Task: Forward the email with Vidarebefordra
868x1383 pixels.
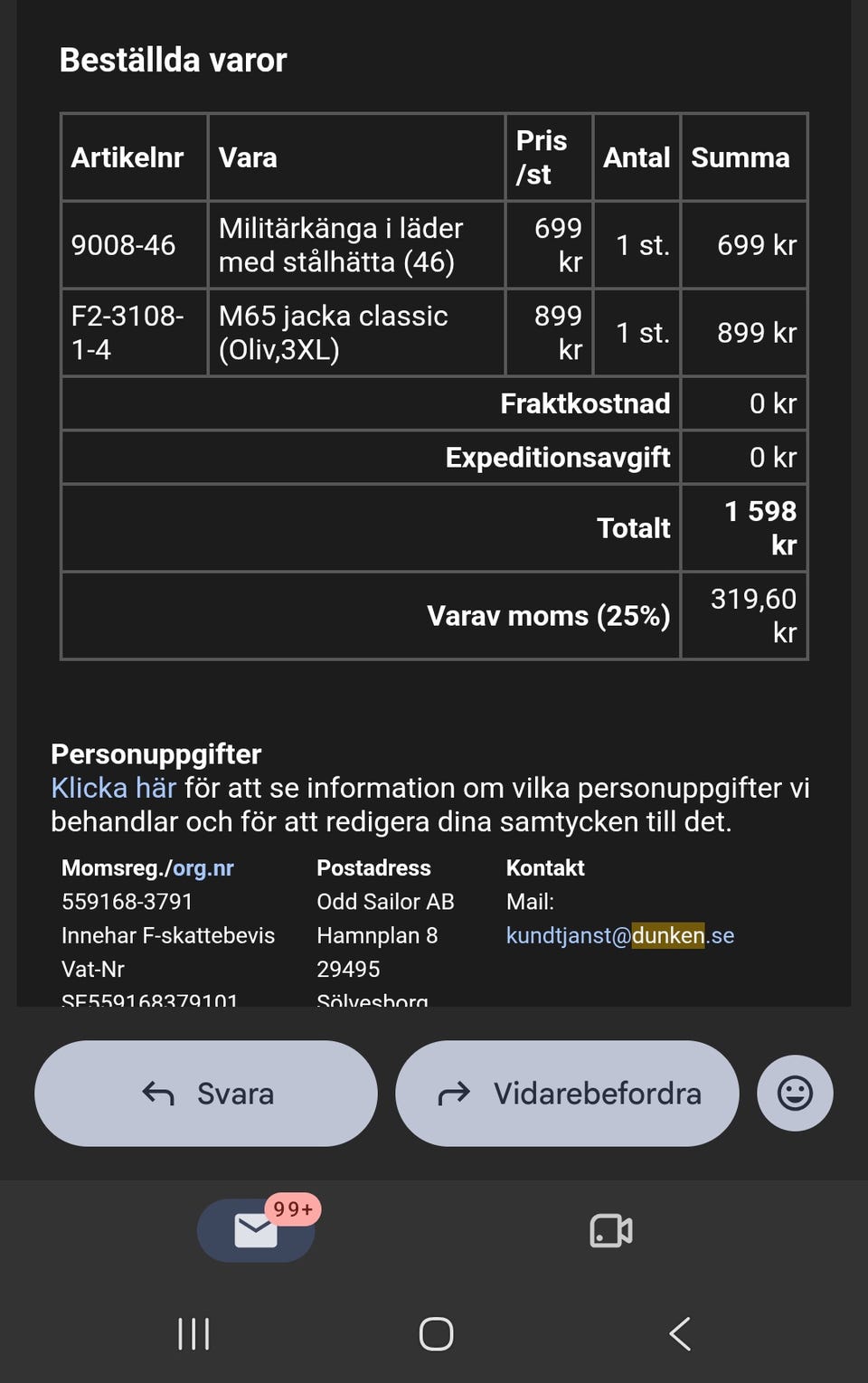Action: (x=567, y=1094)
